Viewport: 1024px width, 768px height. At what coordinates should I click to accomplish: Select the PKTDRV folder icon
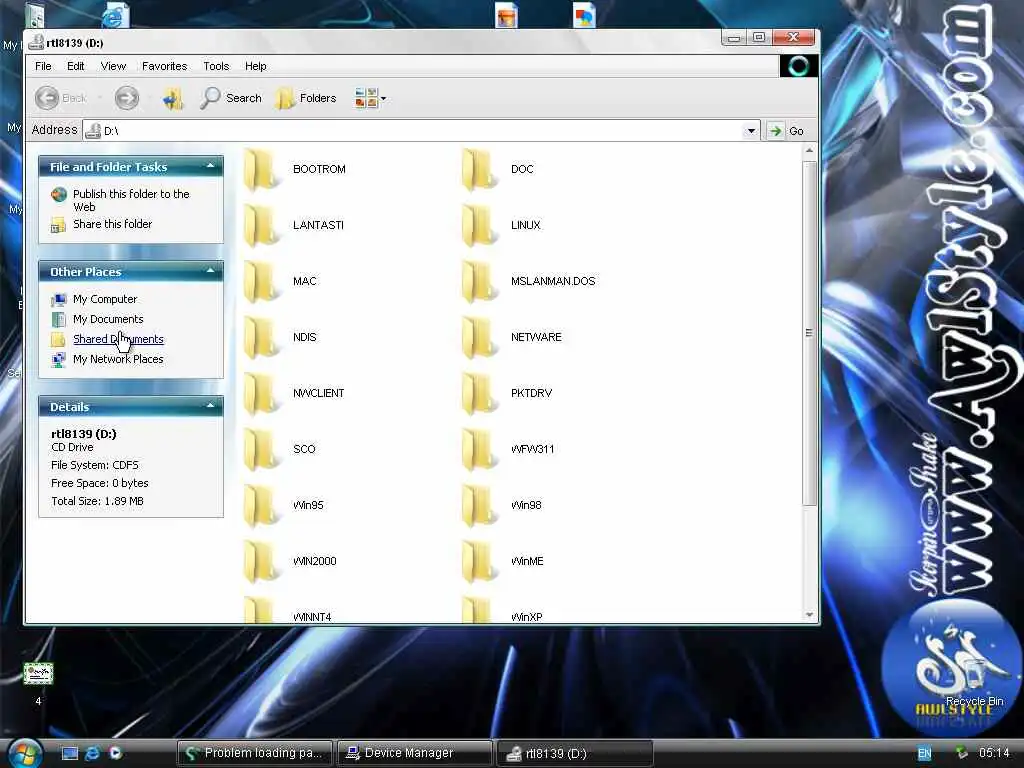479,394
